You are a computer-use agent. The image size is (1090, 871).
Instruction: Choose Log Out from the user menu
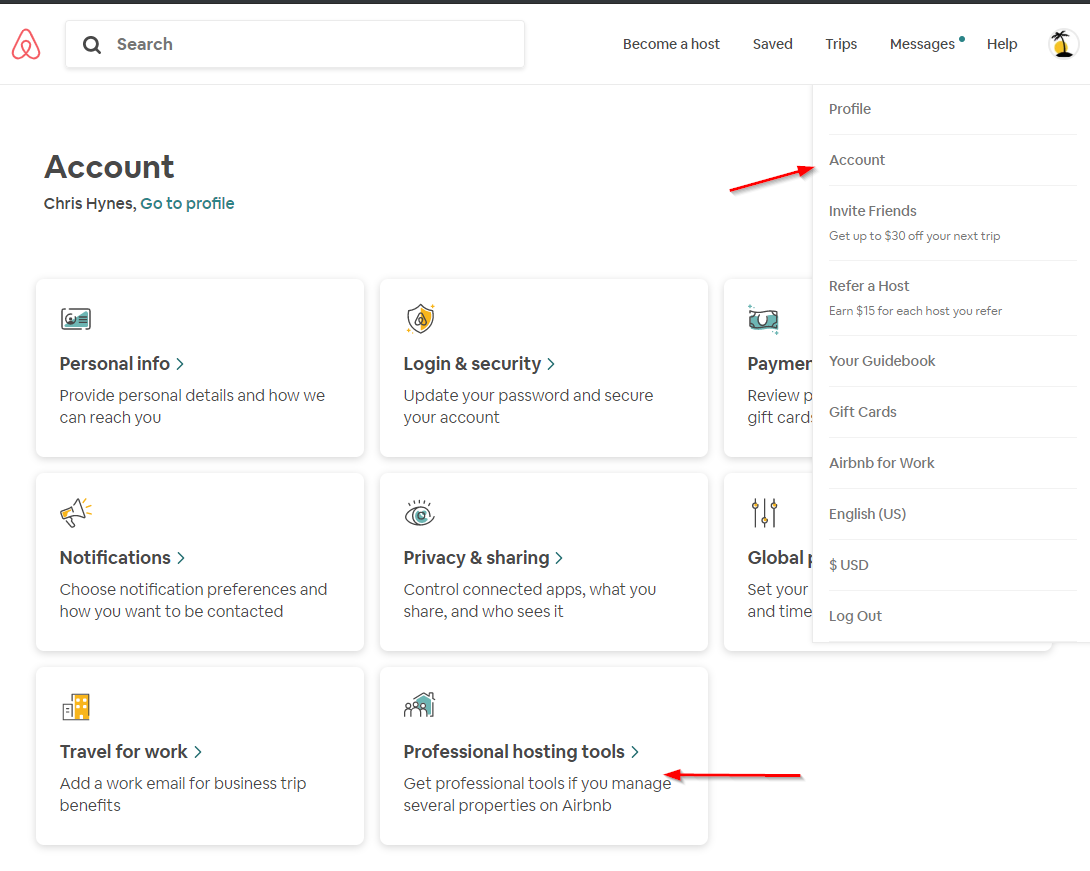pos(855,616)
